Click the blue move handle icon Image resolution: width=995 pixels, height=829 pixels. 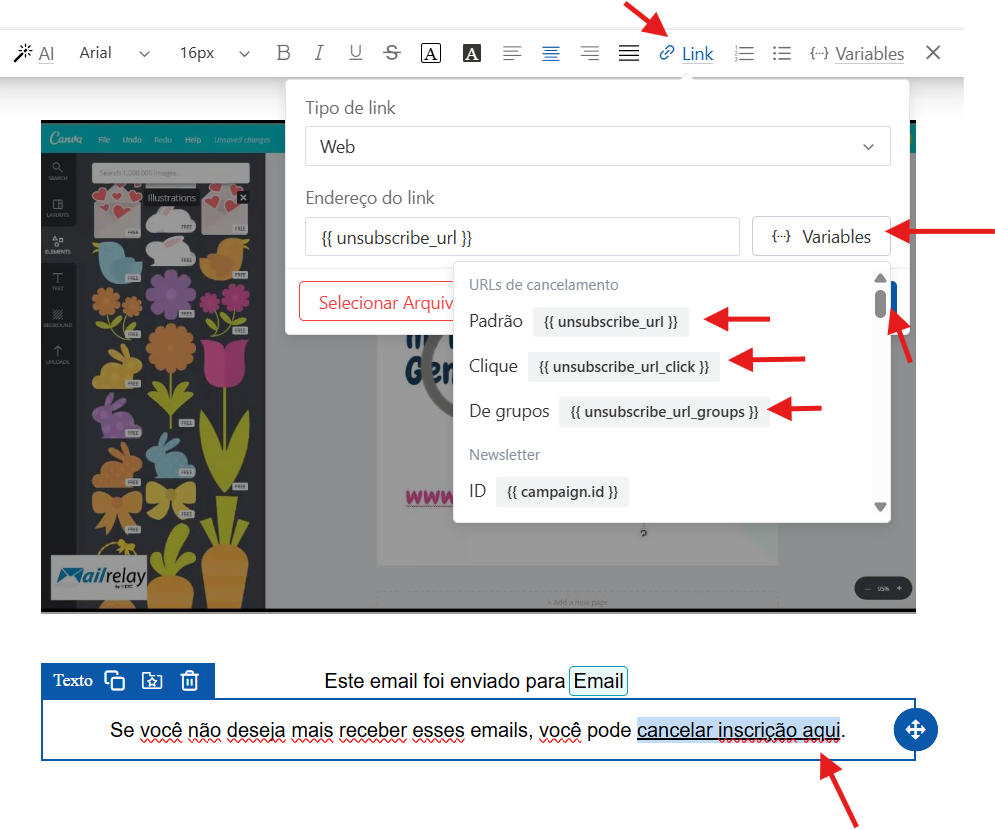916,729
